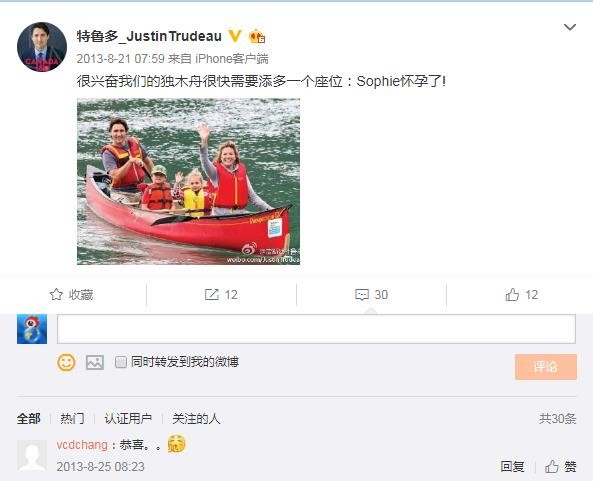Click 回复 to reply to vcdchang

[x=512, y=466]
